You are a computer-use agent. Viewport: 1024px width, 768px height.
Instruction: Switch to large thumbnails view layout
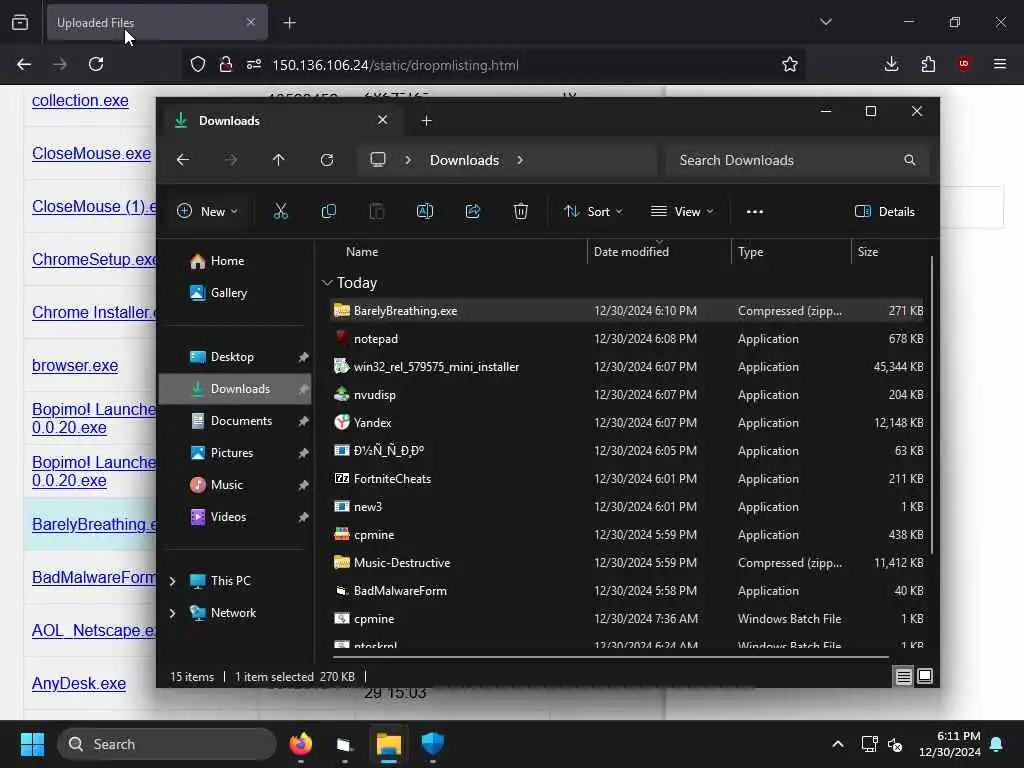pos(925,677)
